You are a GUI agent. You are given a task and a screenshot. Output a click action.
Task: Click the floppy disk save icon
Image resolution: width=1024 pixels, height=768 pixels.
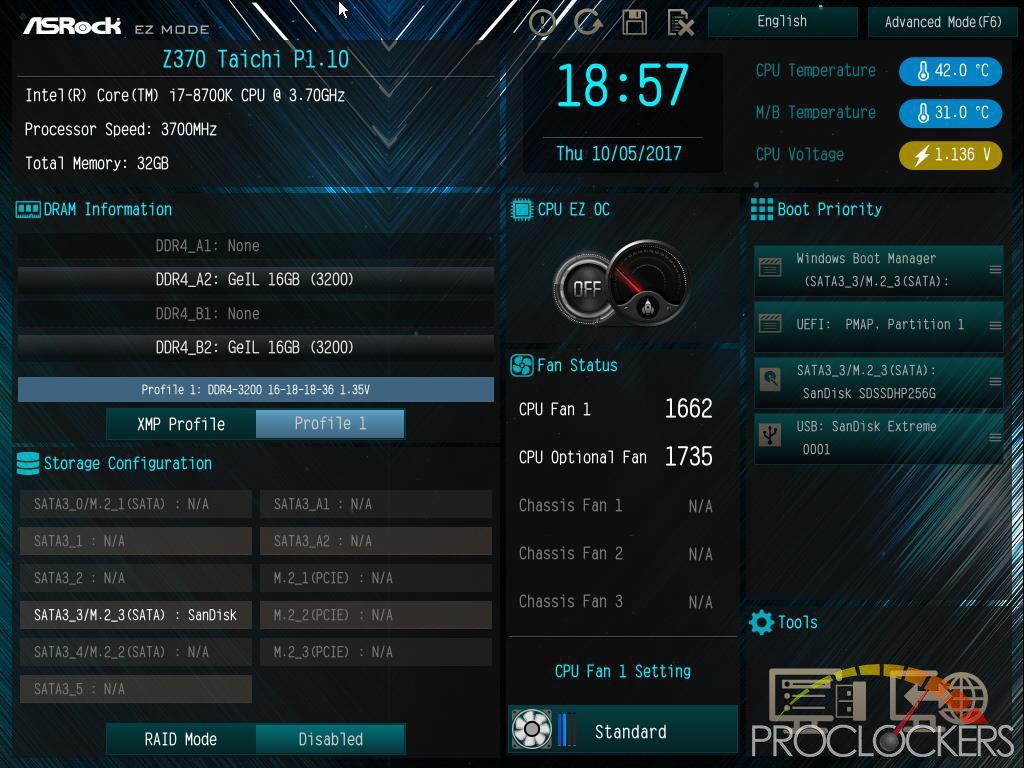click(634, 23)
